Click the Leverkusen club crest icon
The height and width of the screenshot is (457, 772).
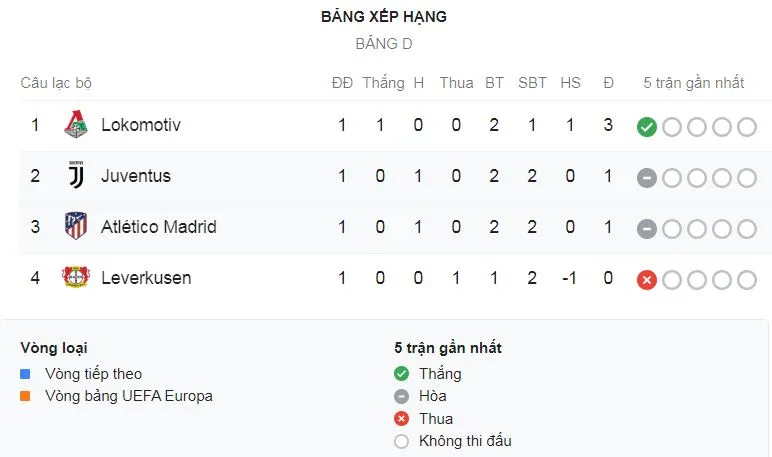76,278
